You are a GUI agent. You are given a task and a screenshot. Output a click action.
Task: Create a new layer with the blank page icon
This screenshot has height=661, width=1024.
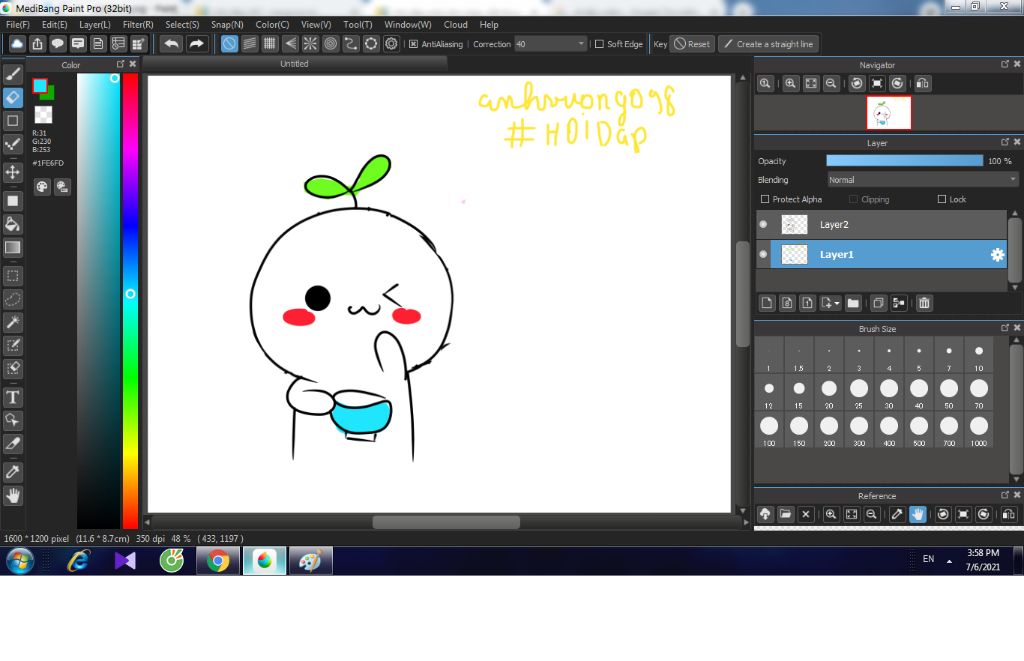tap(767, 303)
